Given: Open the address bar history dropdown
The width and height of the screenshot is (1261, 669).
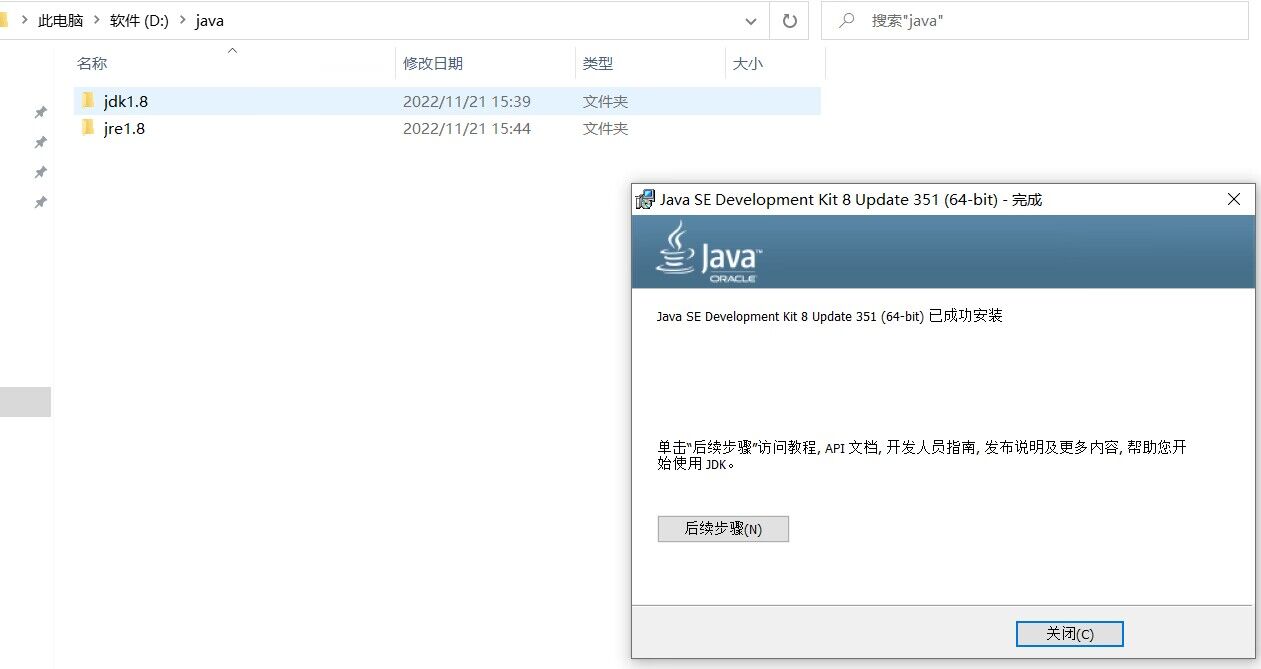Looking at the screenshot, I should 751,20.
